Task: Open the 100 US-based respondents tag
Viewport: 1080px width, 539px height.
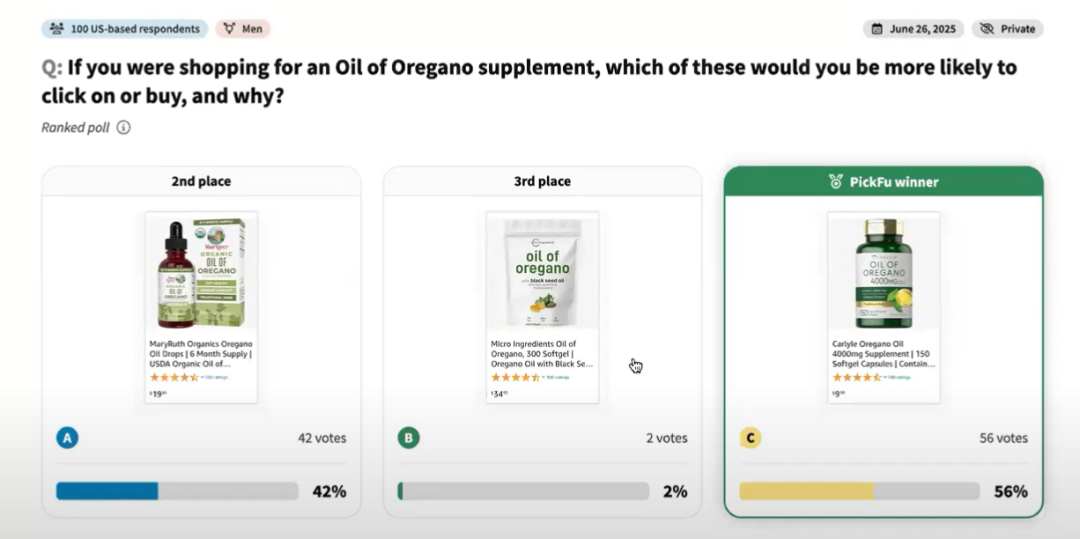Action: click(x=125, y=29)
